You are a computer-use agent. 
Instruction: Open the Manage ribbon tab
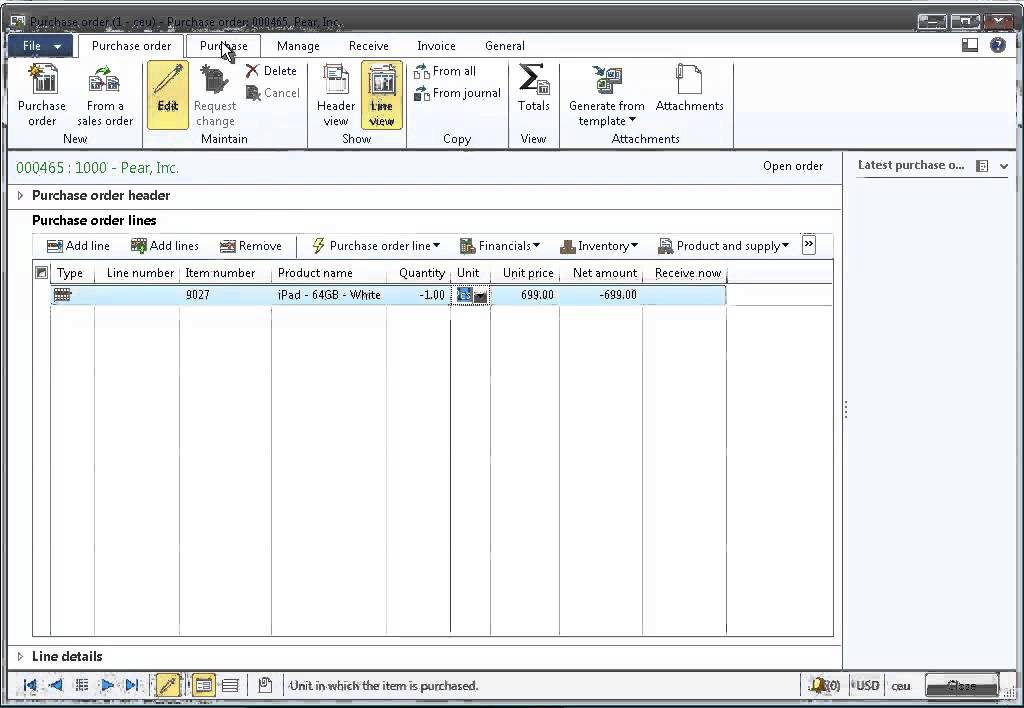tap(298, 46)
